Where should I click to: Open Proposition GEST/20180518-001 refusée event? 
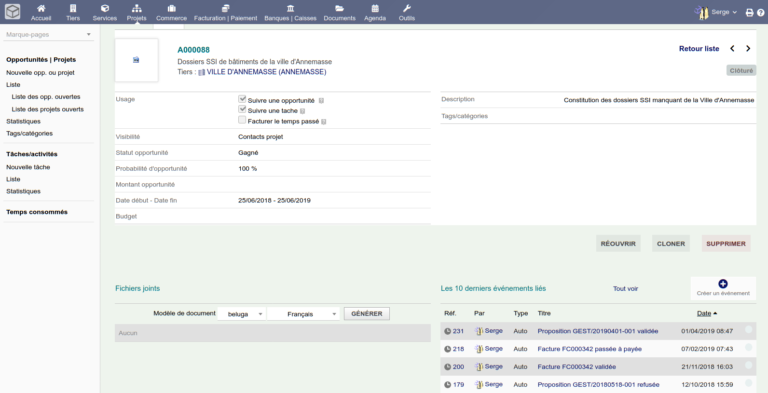tap(599, 385)
